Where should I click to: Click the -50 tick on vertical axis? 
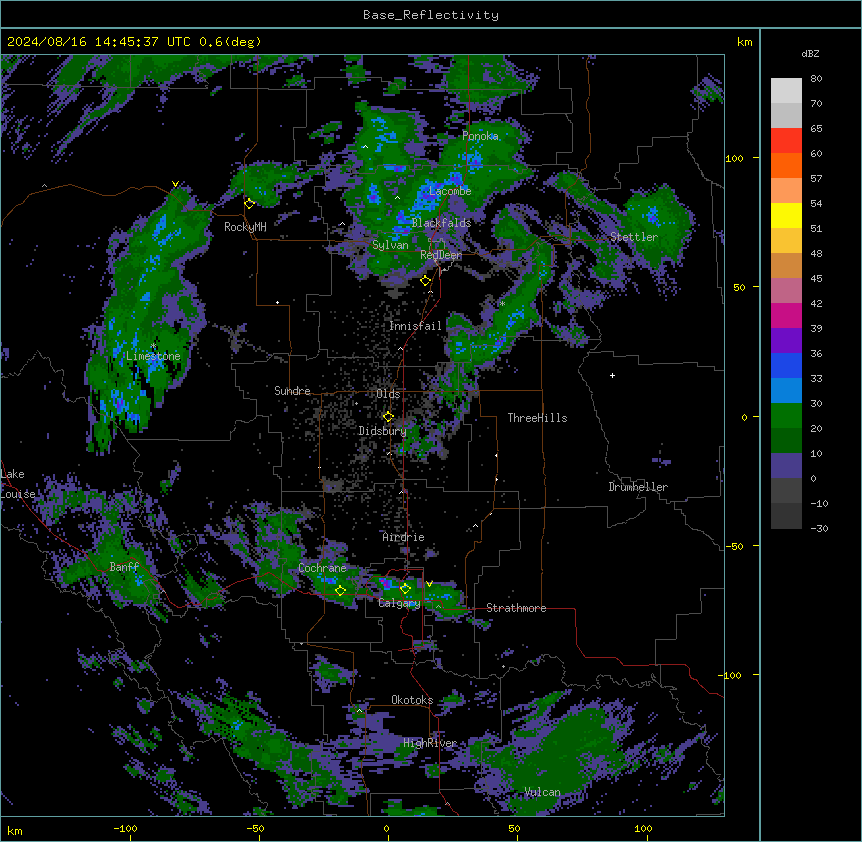[x=734, y=546]
